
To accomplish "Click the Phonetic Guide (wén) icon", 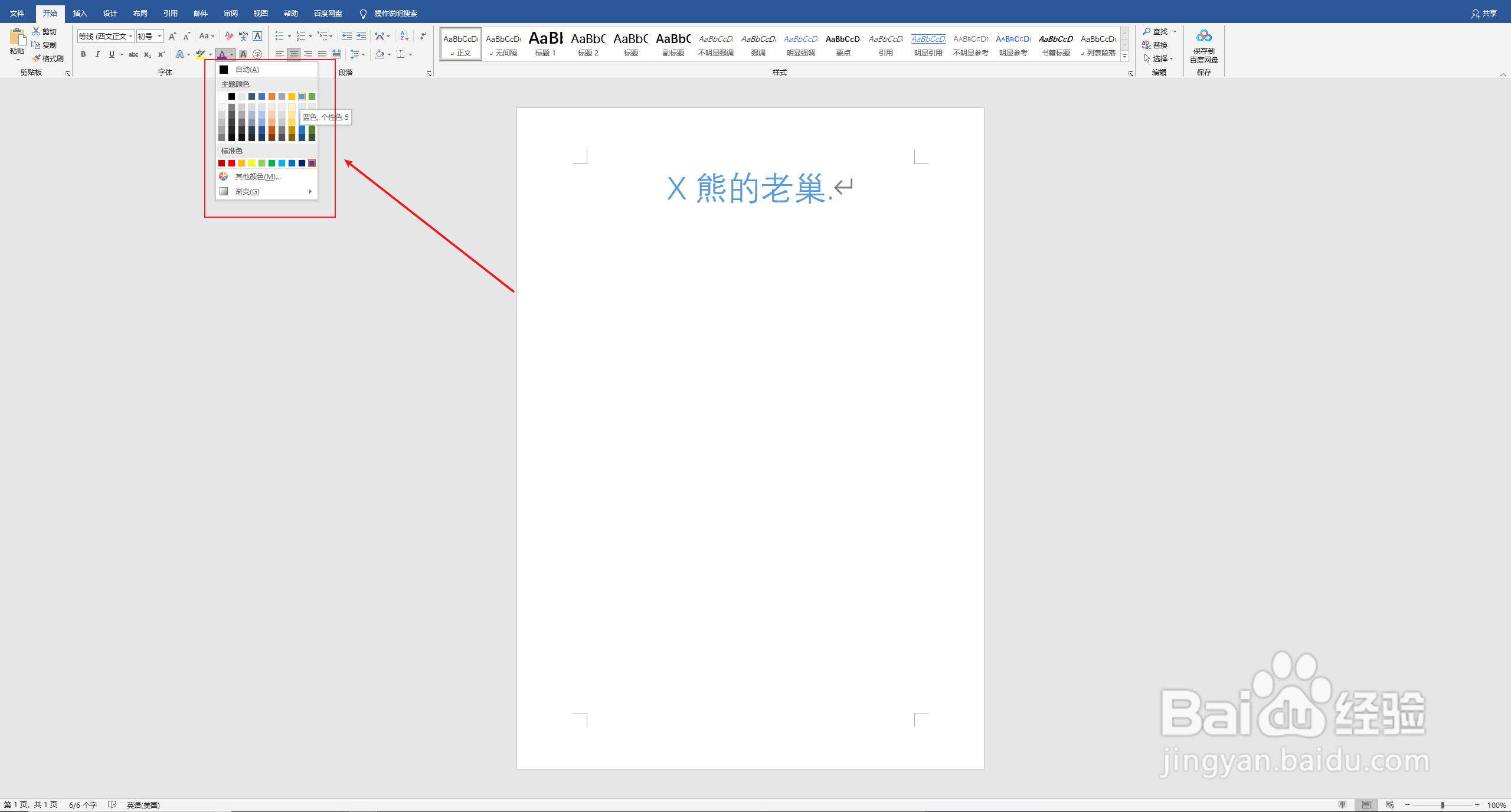I will click(243, 36).
